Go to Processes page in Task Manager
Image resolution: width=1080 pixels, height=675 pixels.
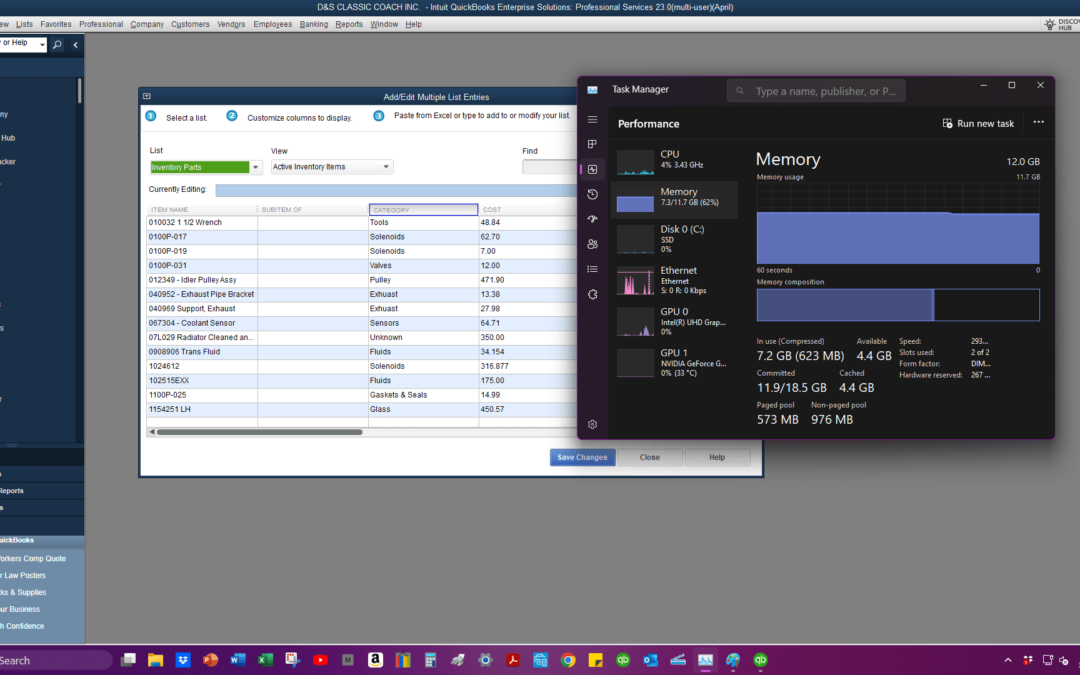tap(592, 144)
